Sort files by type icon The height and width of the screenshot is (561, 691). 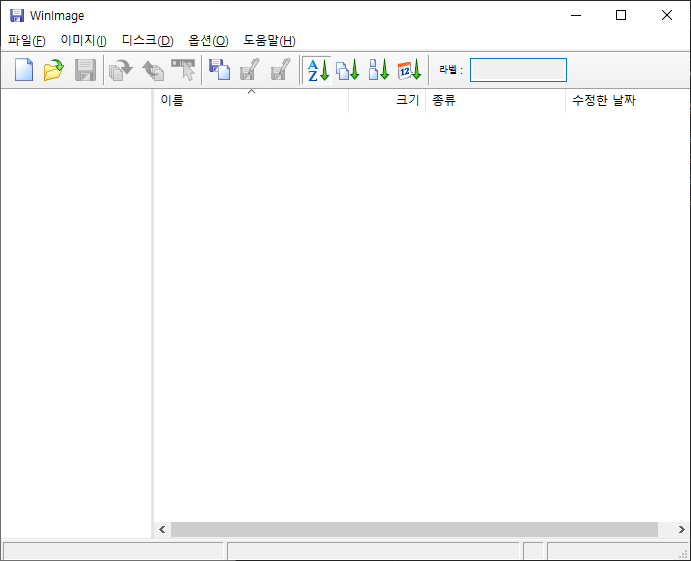coord(348,70)
